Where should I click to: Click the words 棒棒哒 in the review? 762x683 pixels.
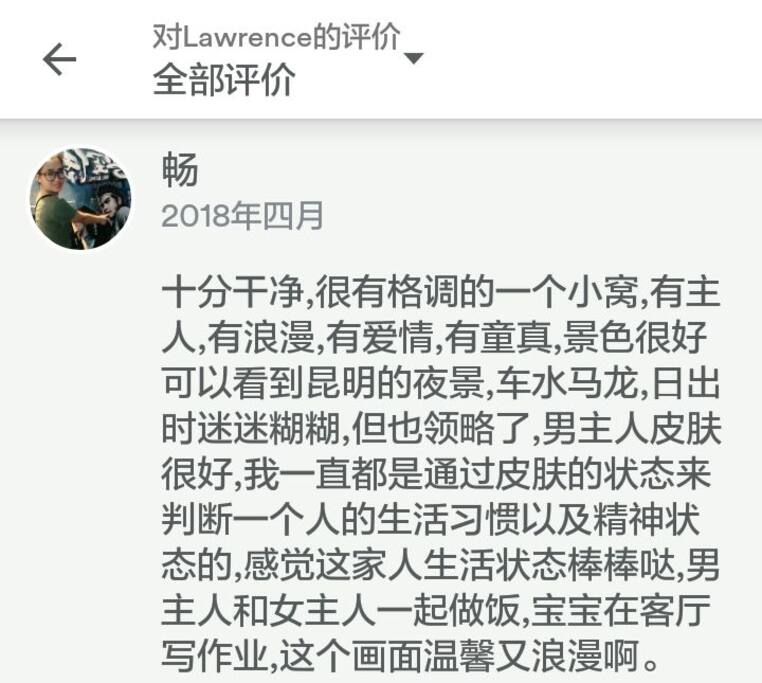[623, 565]
